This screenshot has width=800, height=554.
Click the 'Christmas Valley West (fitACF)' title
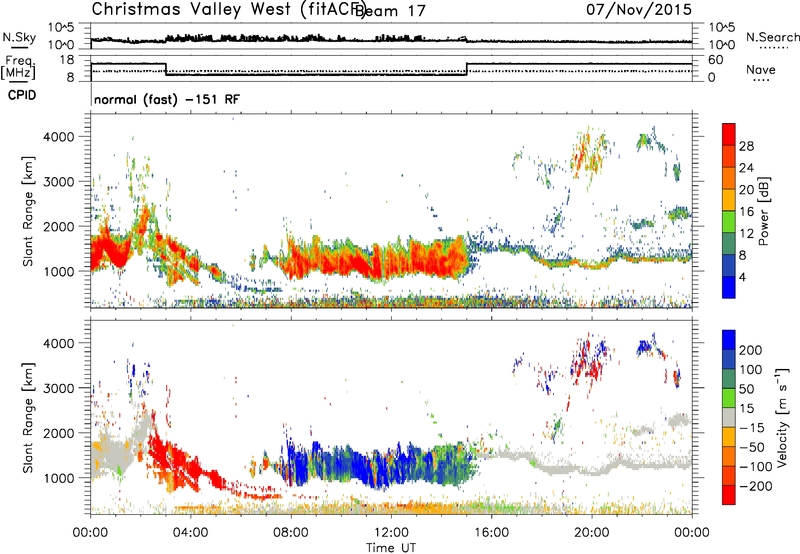[x=228, y=9]
